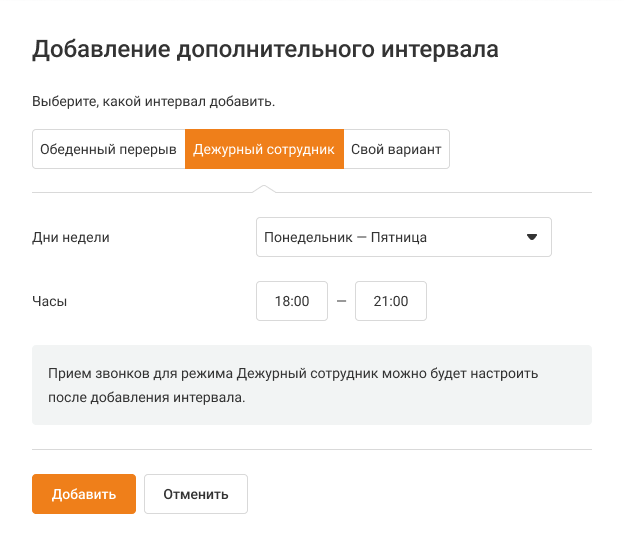The width and height of the screenshot is (624, 547).
Task: Click the Дни недели label
Action: pos(71,237)
